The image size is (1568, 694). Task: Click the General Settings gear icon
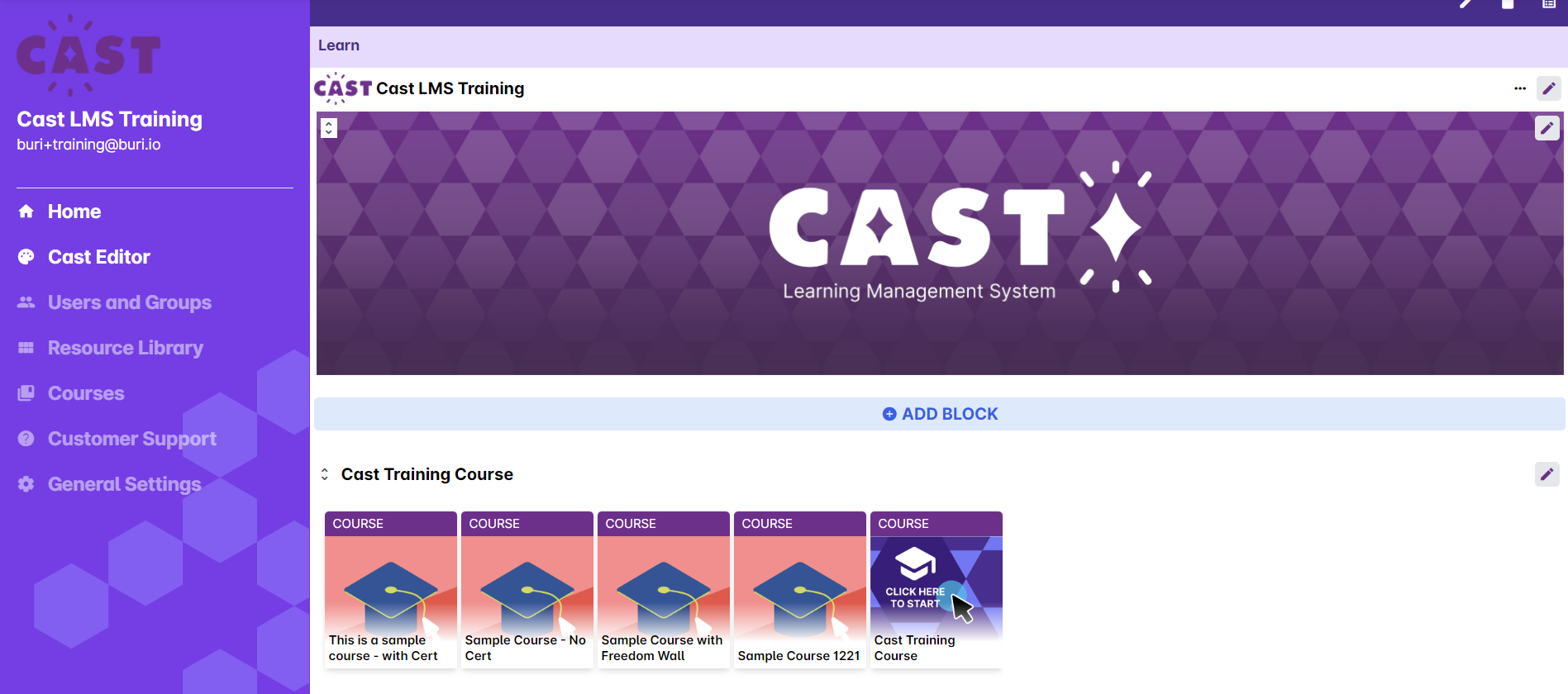pyautogui.click(x=26, y=484)
